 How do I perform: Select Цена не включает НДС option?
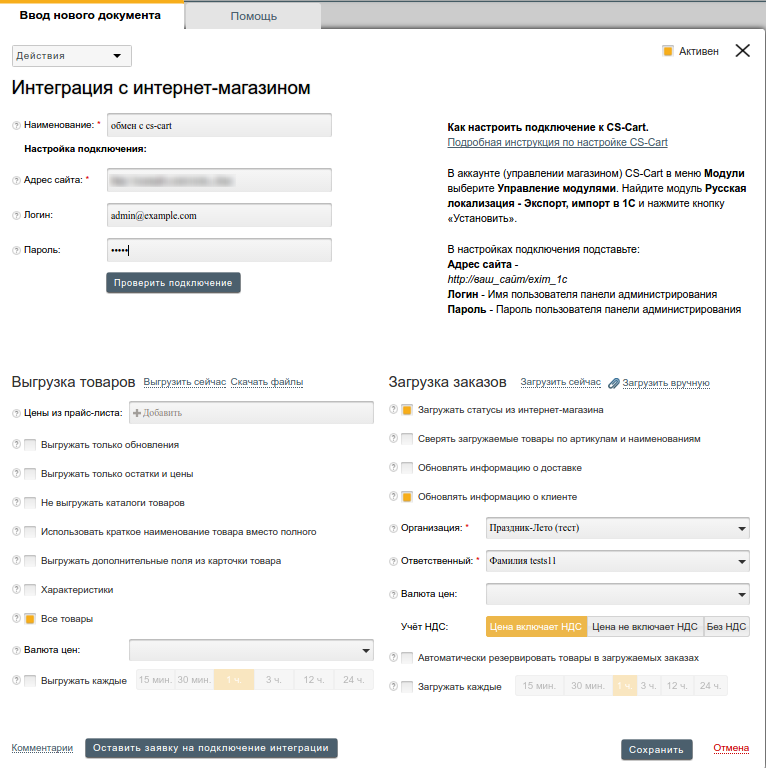(644, 627)
